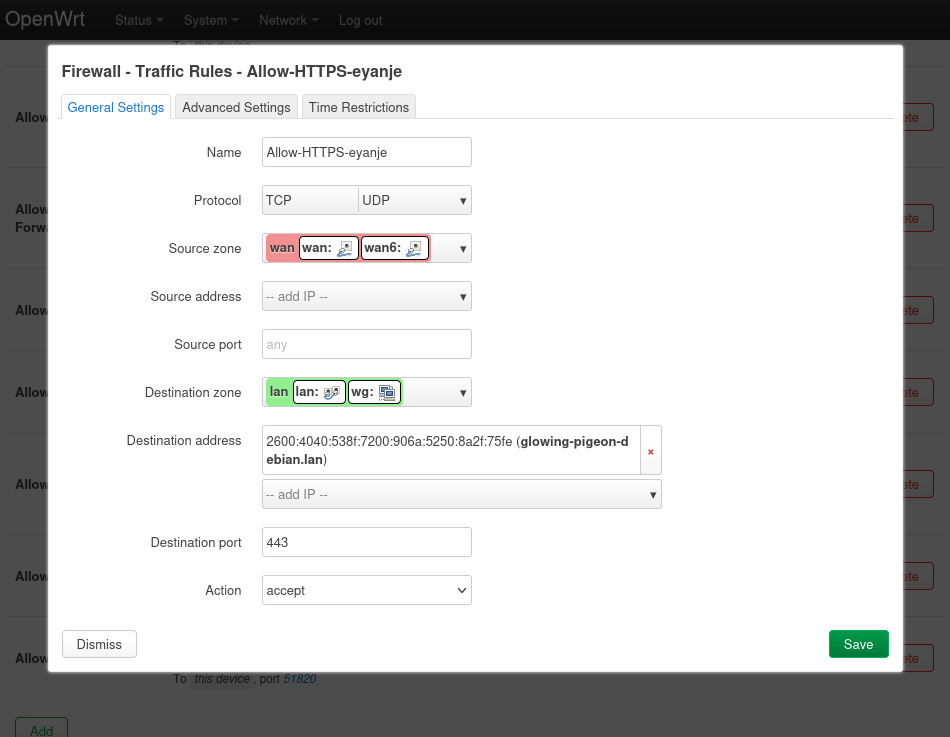950x737 pixels.
Task: Save the firewall rule
Action: 859,644
